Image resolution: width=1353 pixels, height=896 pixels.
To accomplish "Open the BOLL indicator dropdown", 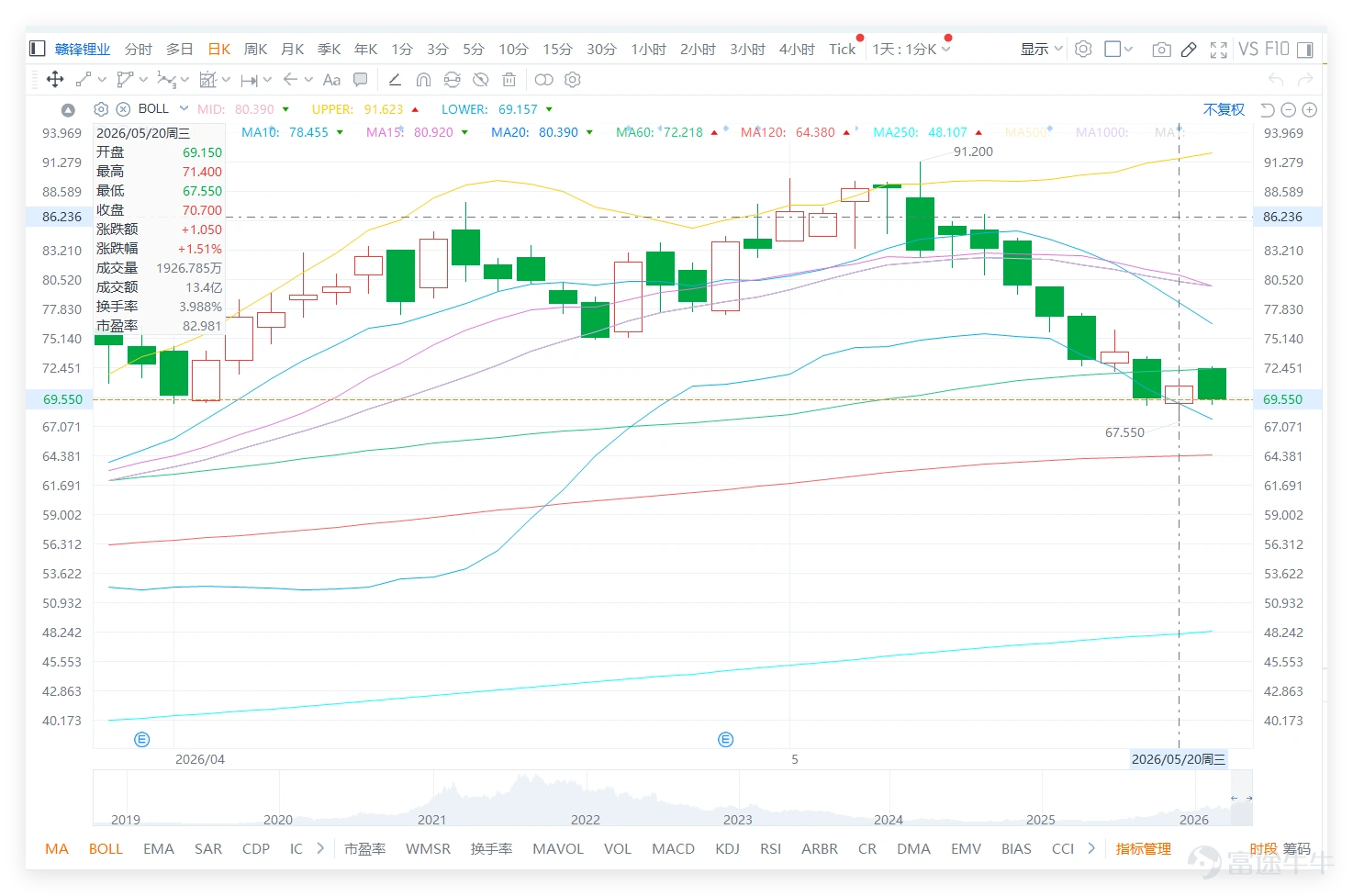I will [x=184, y=108].
